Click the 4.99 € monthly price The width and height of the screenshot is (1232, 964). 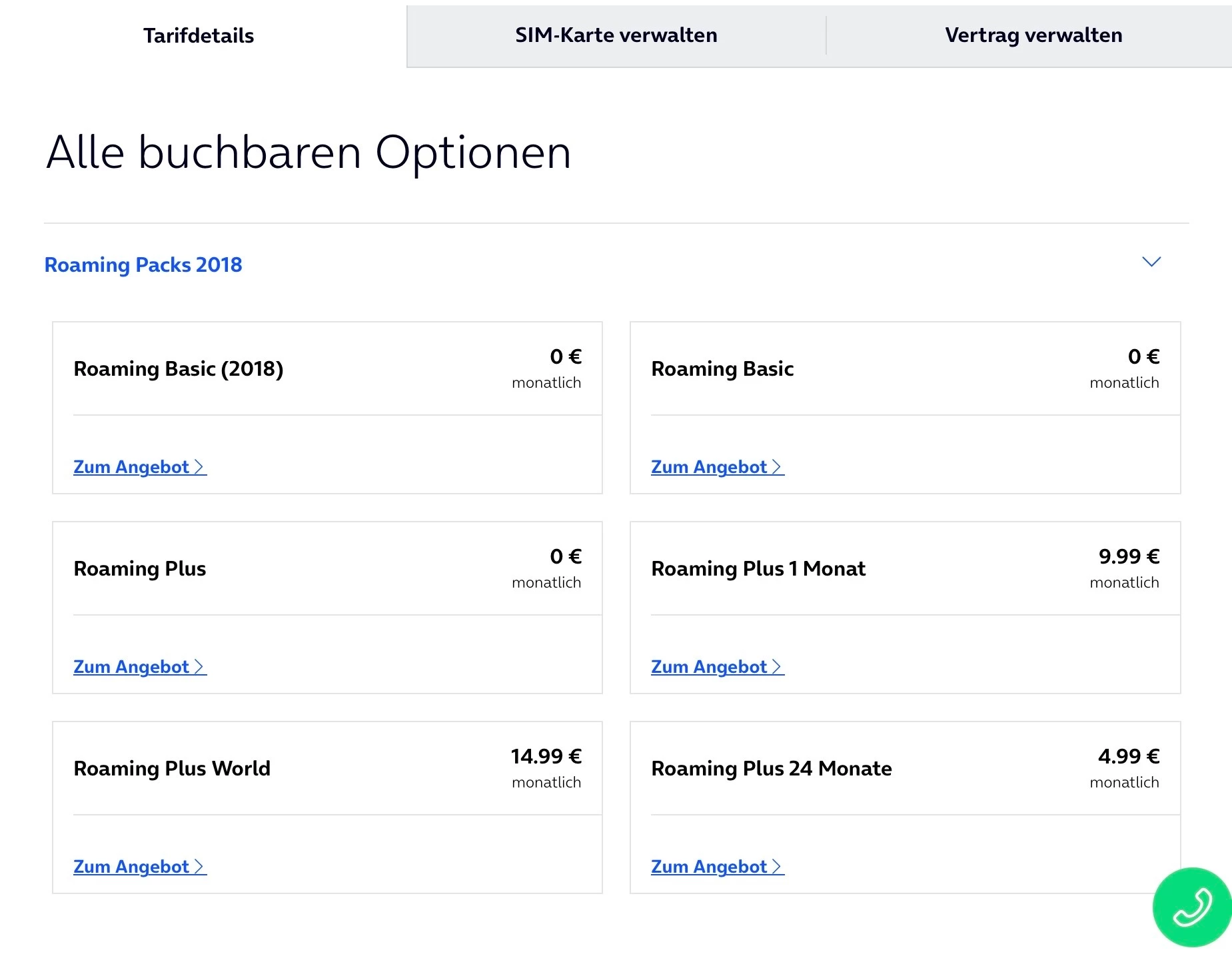[1129, 756]
